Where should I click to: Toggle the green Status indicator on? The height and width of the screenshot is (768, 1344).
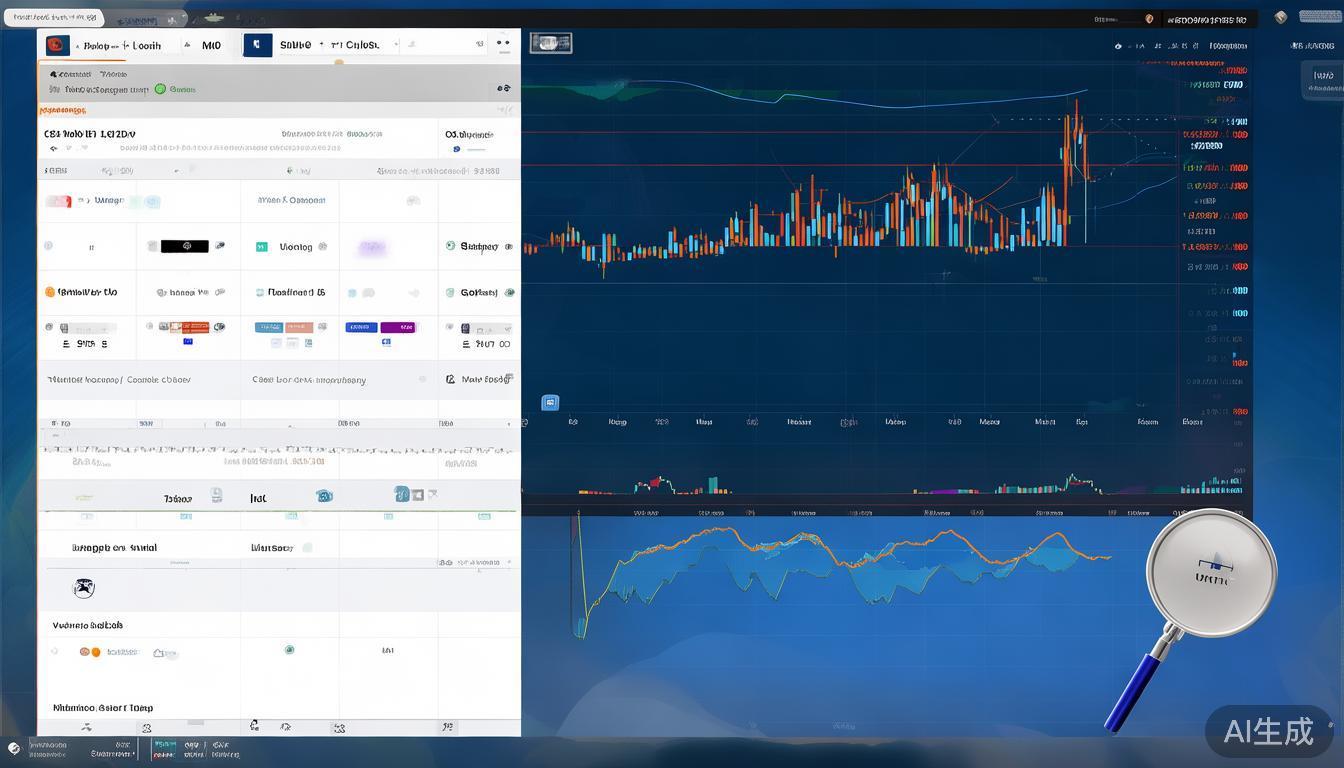pos(161,89)
